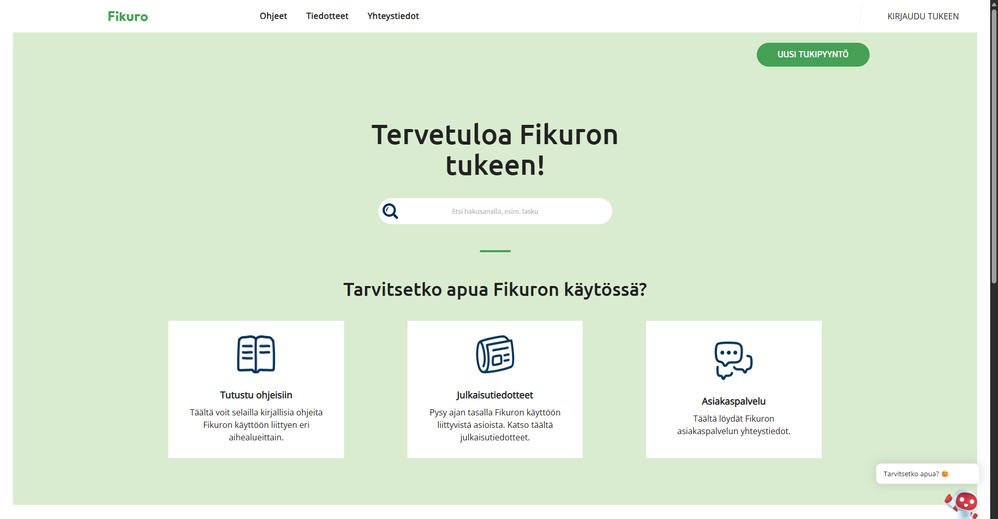Click the magnifying glass search icon
The height and width of the screenshot is (519, 998).
pos(390,211)
